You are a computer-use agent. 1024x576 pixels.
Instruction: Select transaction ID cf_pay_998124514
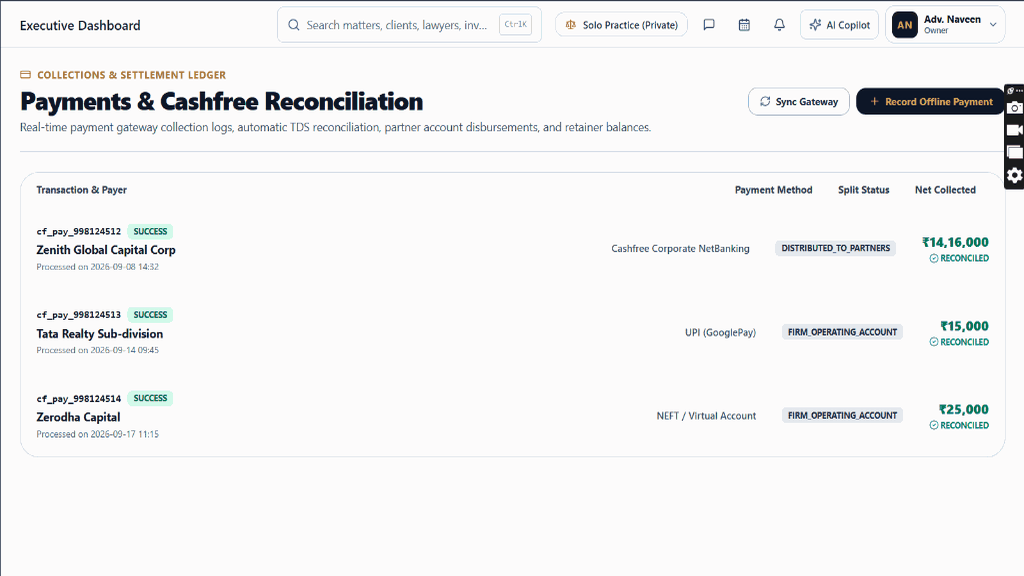pos(78,398)
